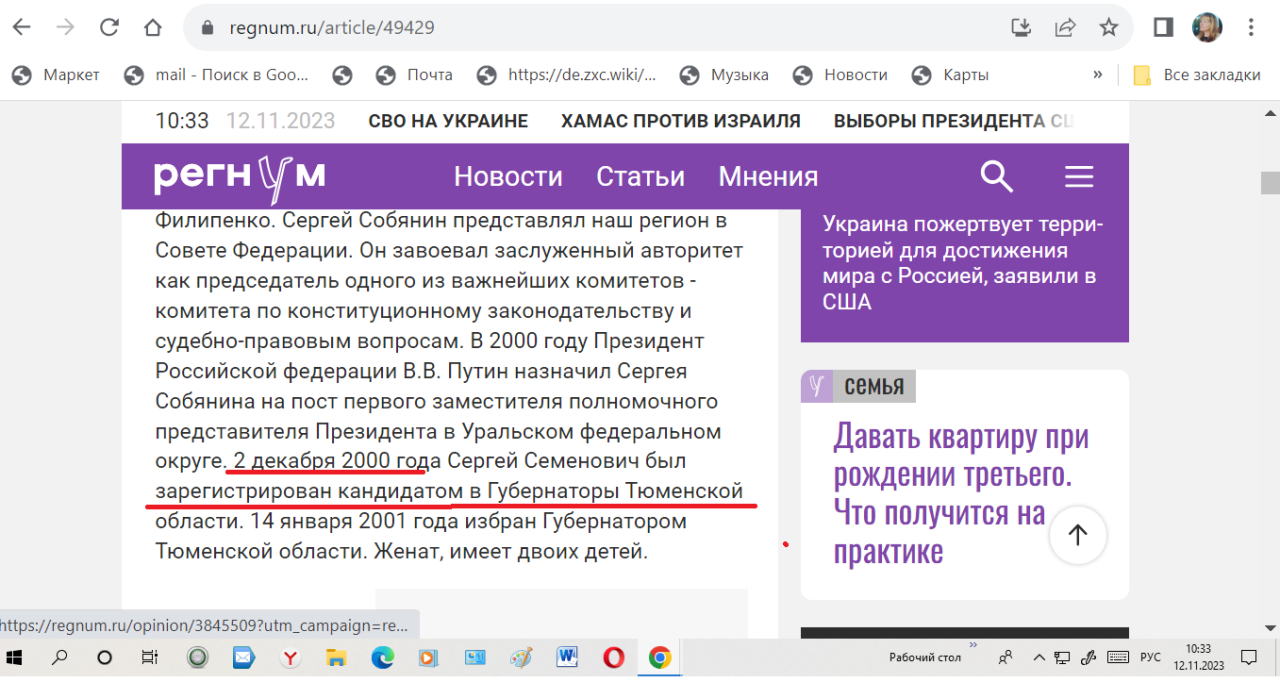Switch to Microsoft Word on taskbar
The height and width of the screenshot is (682, 1280).
567,657
